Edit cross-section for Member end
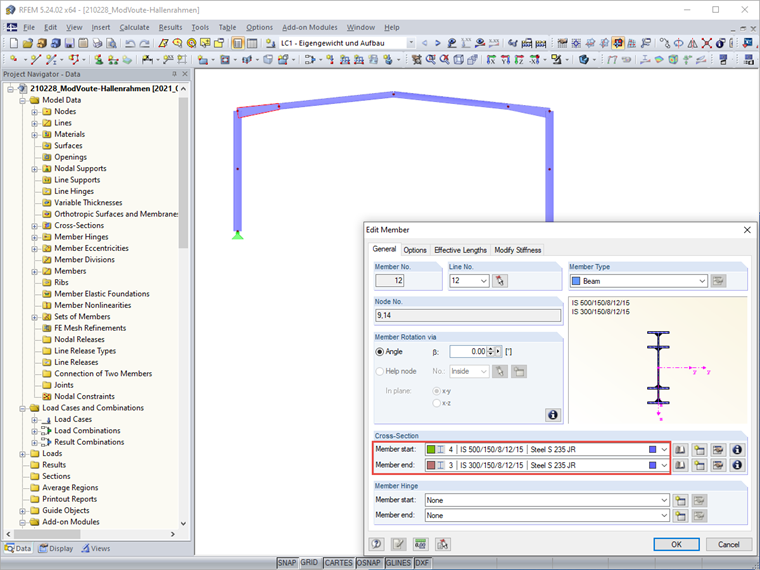Screen dimensions: 760x570 718,465
